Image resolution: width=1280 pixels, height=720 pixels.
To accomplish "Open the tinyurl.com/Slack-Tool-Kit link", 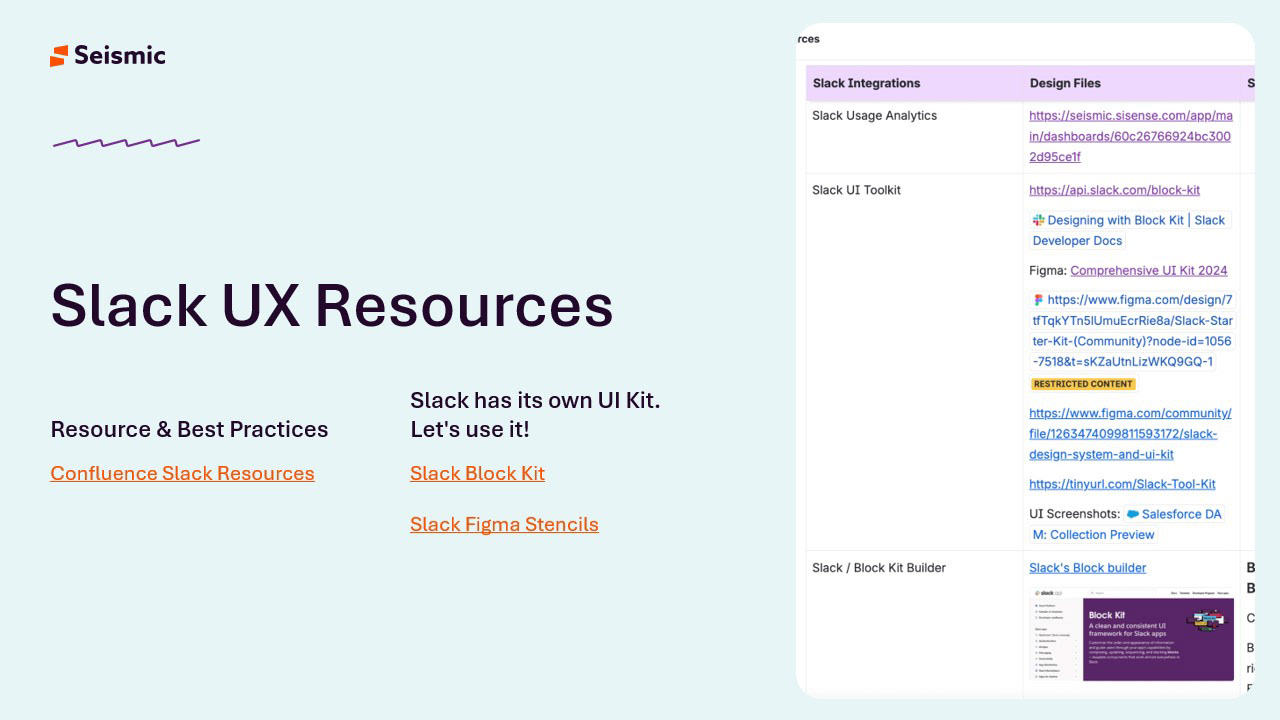I will point(1122,484).
